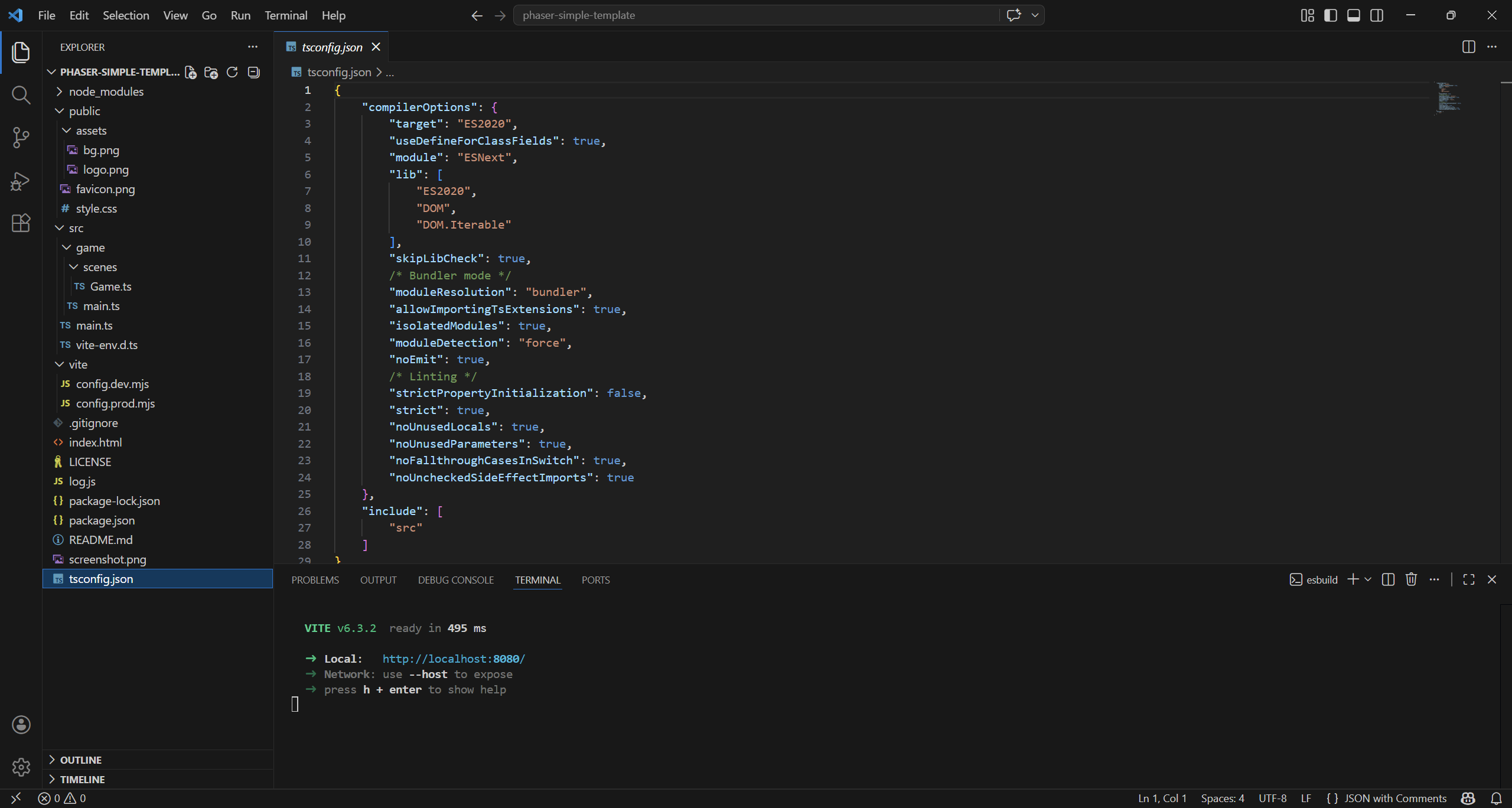Click JSON with Comments language mode
This screenshot has width=1512, height=808.
[1395, 798]
